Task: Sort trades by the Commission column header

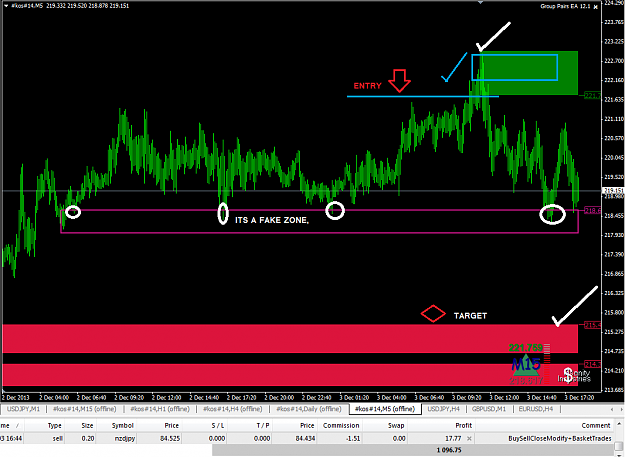Action: click(x=340, y=426)
